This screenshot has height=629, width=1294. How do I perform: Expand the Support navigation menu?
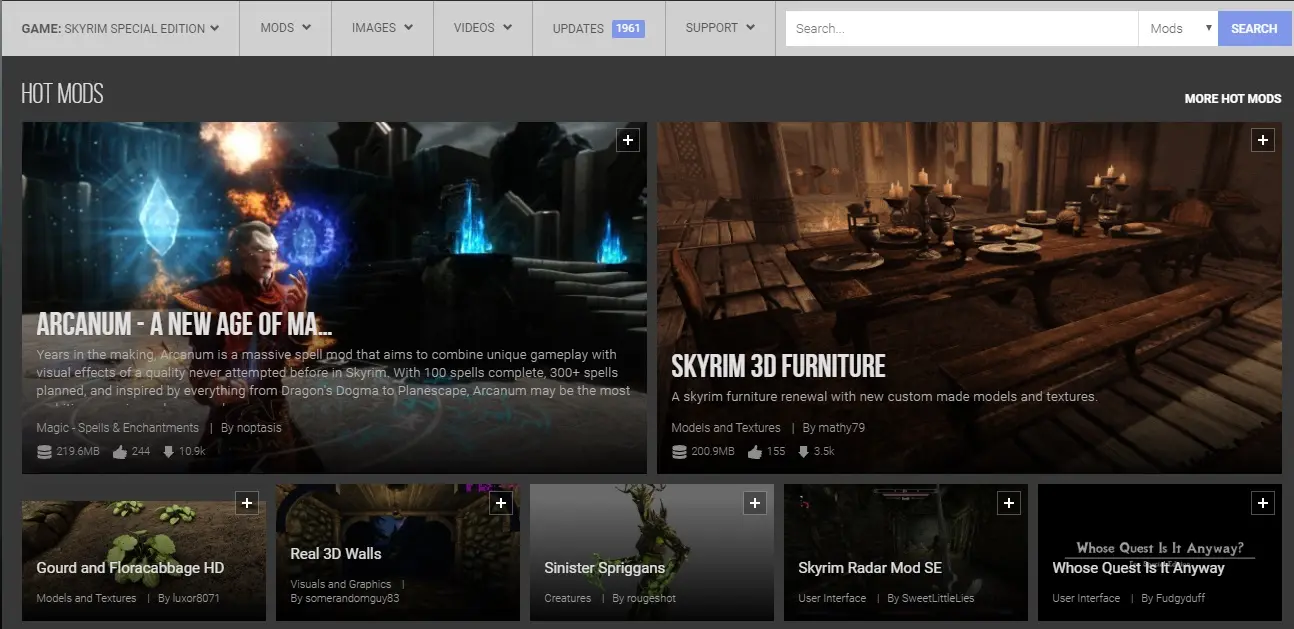tap(720, 28)
